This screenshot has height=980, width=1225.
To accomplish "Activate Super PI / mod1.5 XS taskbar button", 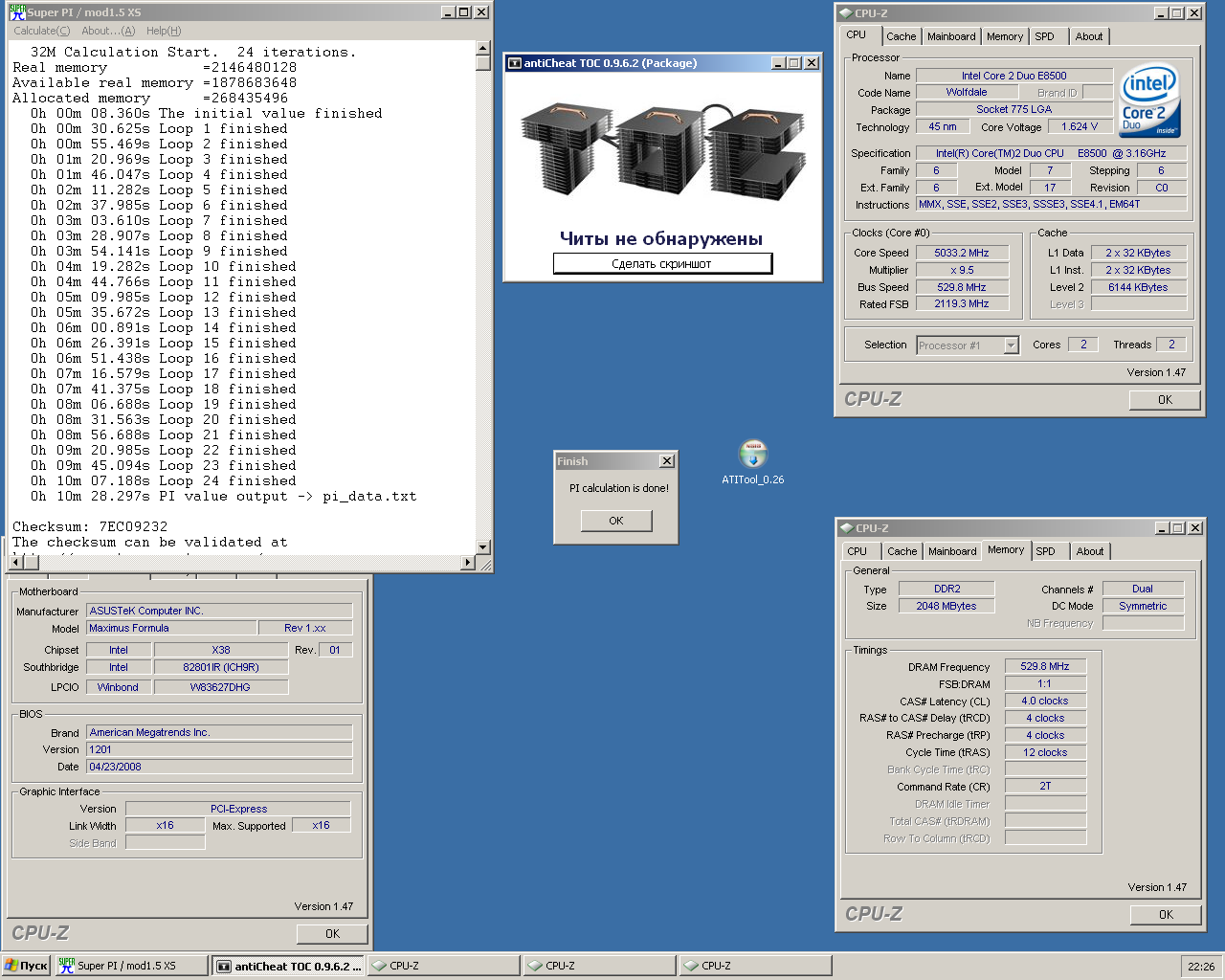I will [x=131, y=966].
